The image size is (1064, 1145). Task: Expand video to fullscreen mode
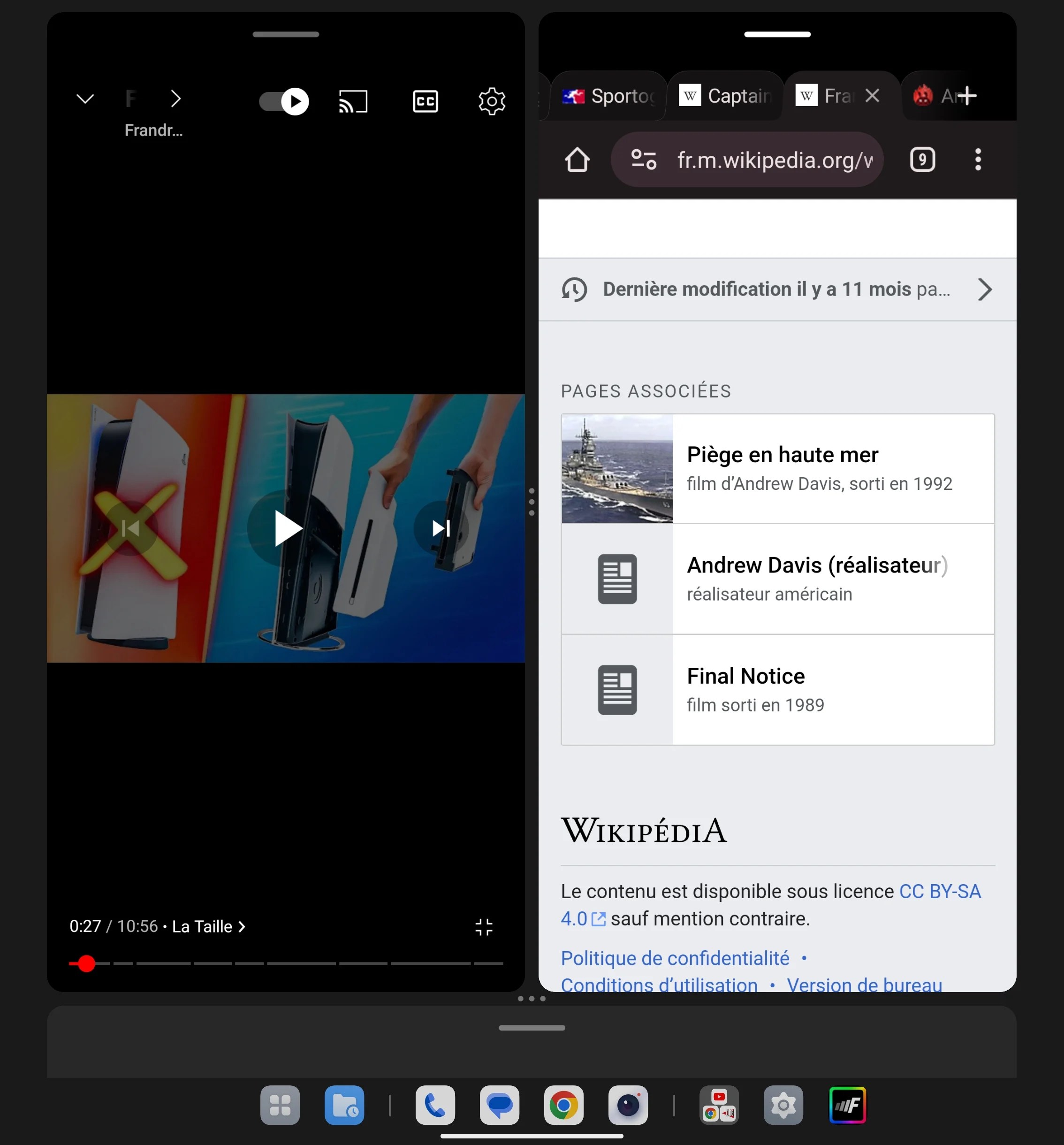483,926
